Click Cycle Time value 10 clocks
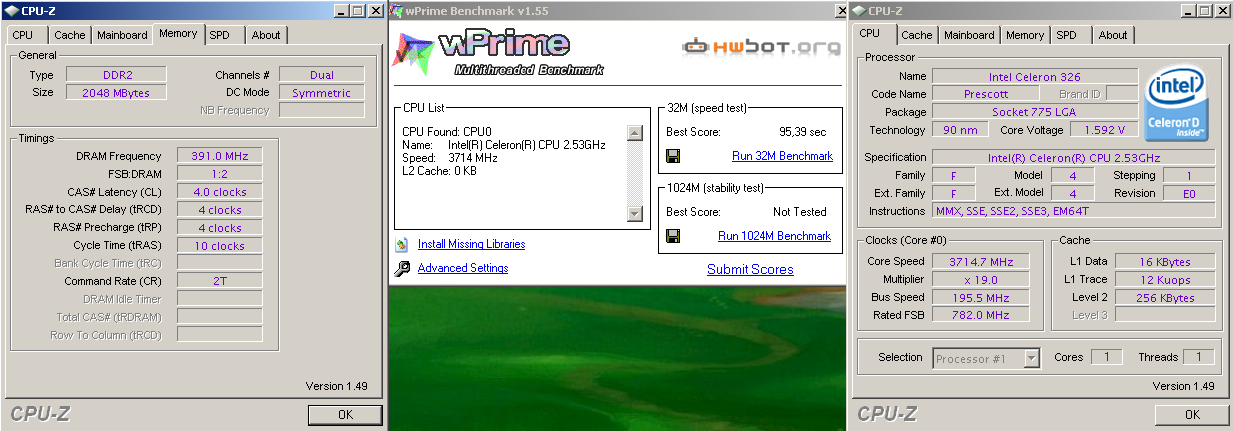Viewport: 1233px width, 431px height. pos(219,246)
